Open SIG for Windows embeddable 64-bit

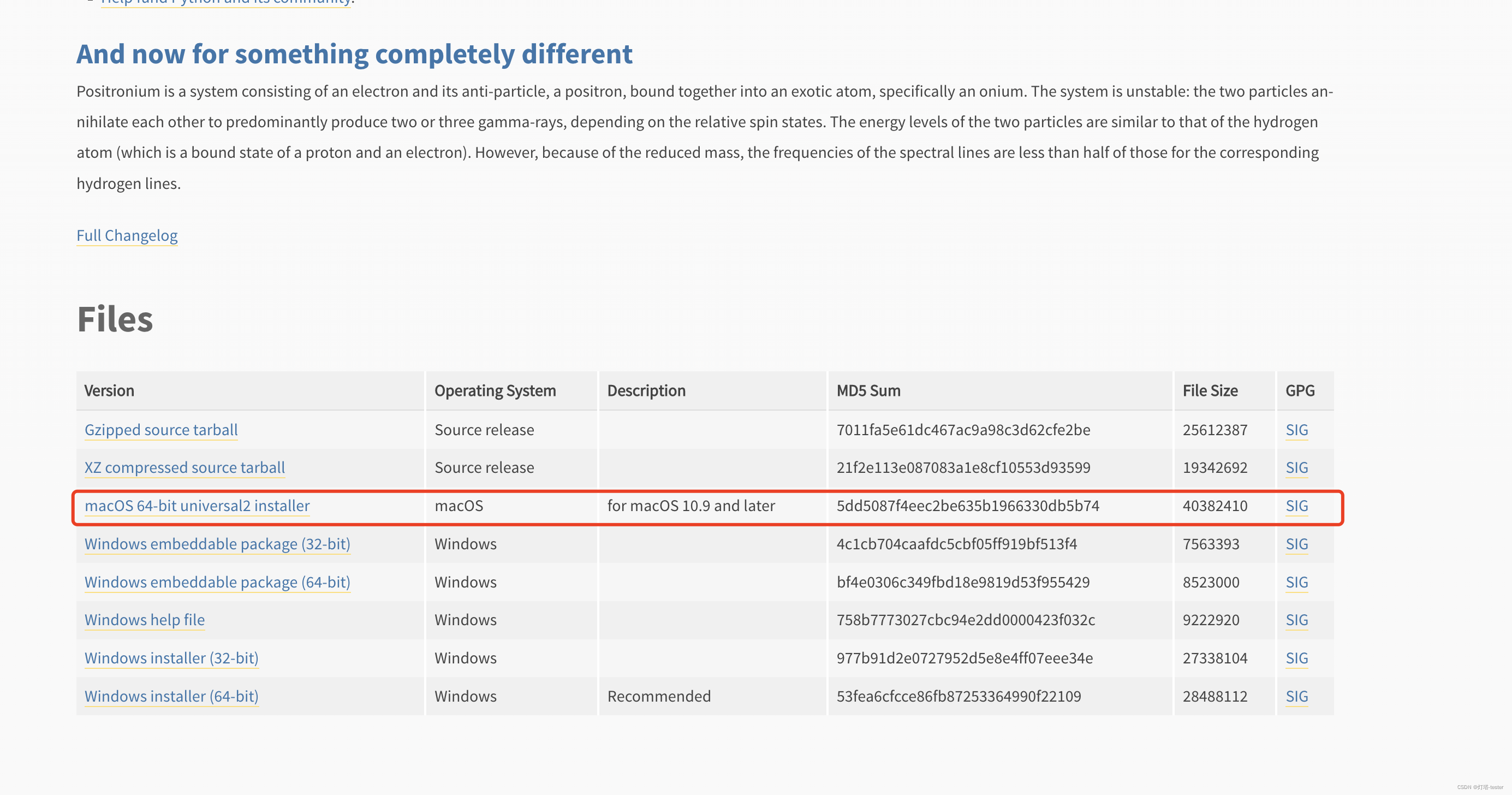[1296, 582]
